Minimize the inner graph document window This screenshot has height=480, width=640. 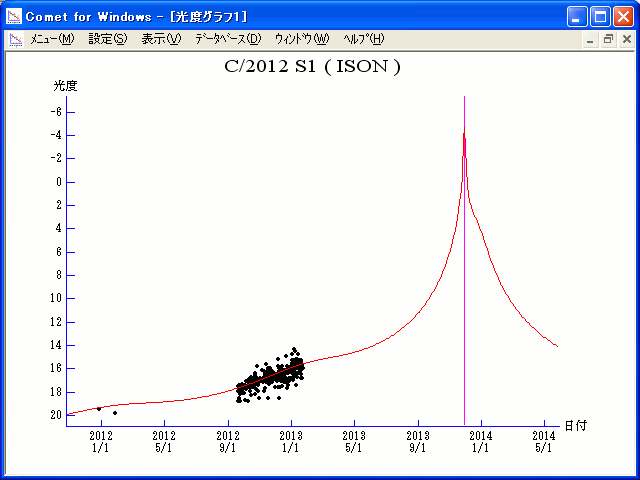pyautogui.click(x=590, y=40)
